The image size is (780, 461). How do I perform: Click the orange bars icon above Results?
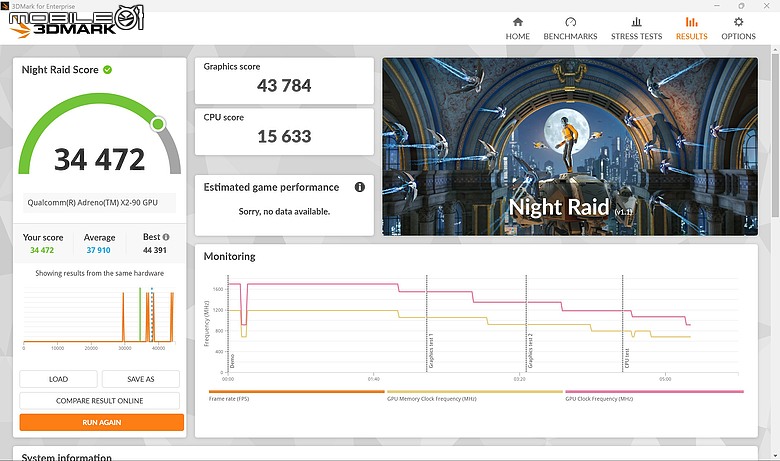click(691, 22)
